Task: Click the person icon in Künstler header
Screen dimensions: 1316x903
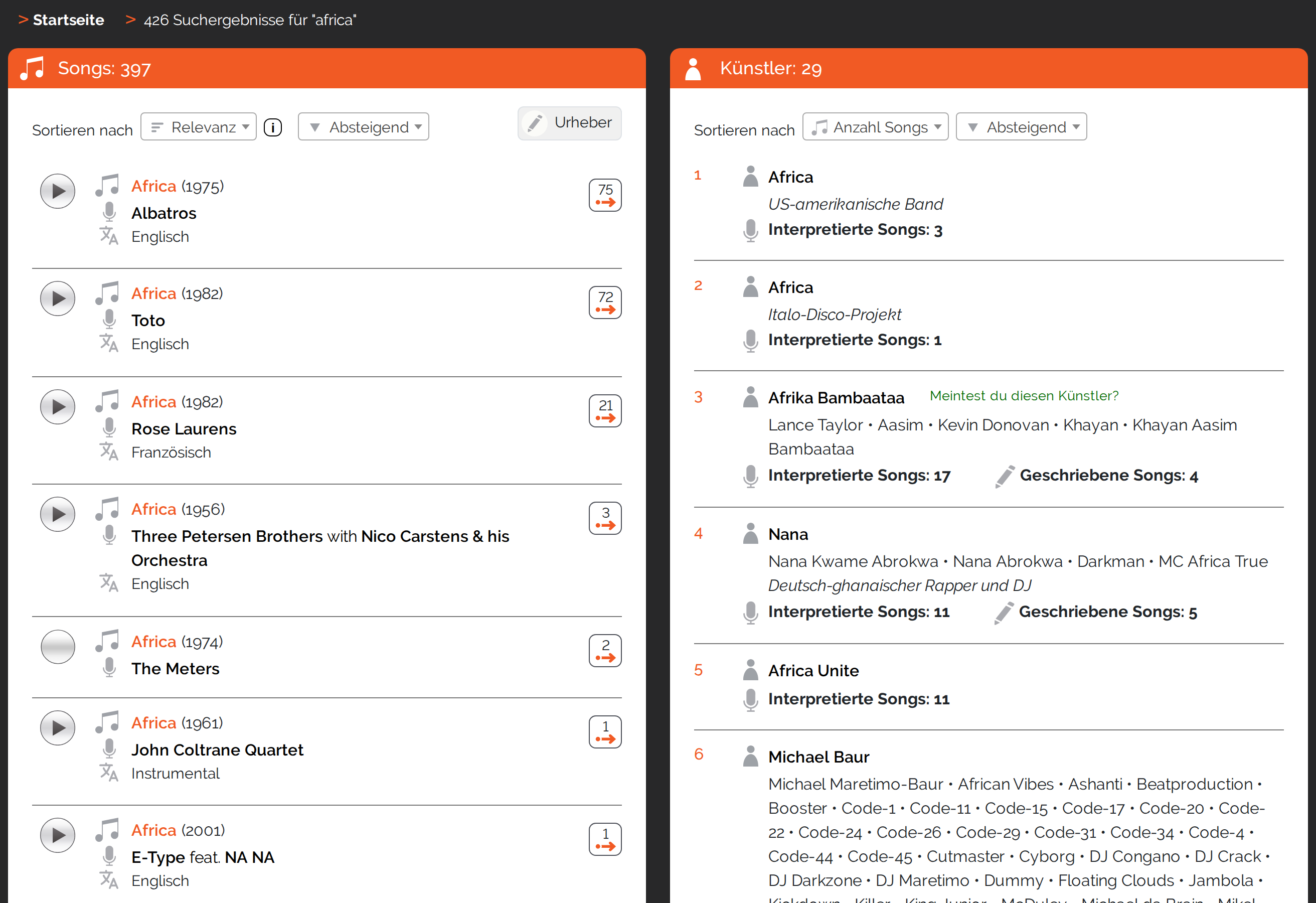Action: pyautogui.click(x=693, y=69)
